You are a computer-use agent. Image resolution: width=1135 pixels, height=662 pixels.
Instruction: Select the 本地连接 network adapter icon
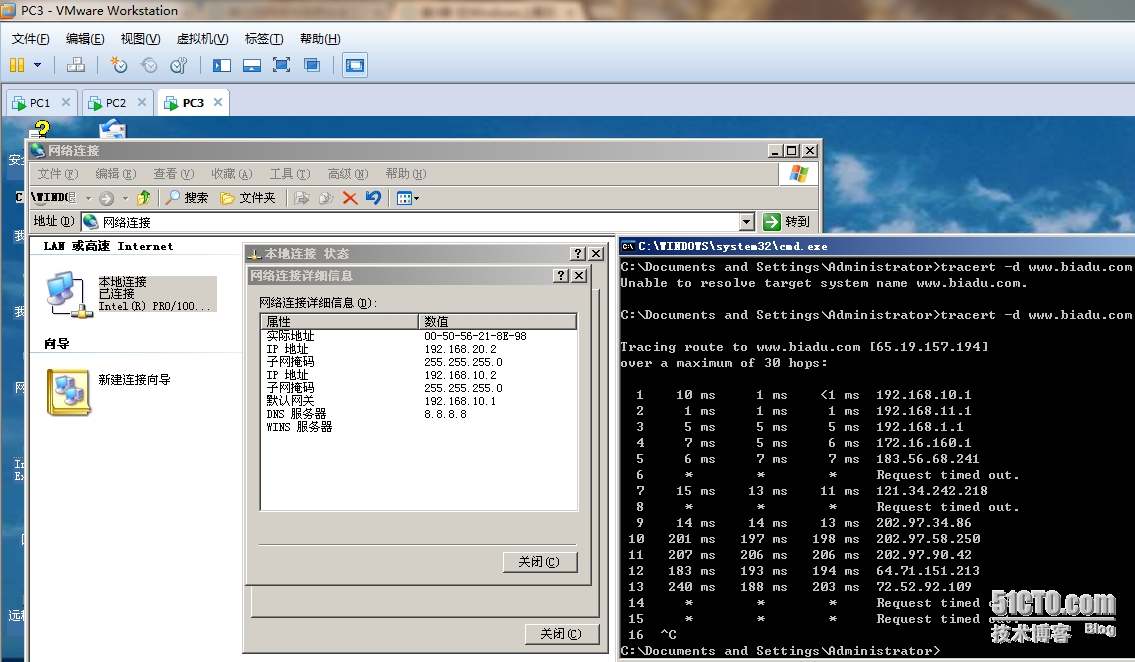[69, 293]
